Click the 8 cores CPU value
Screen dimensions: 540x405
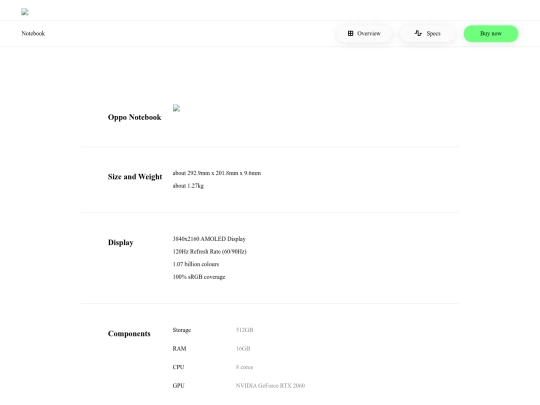244,367
